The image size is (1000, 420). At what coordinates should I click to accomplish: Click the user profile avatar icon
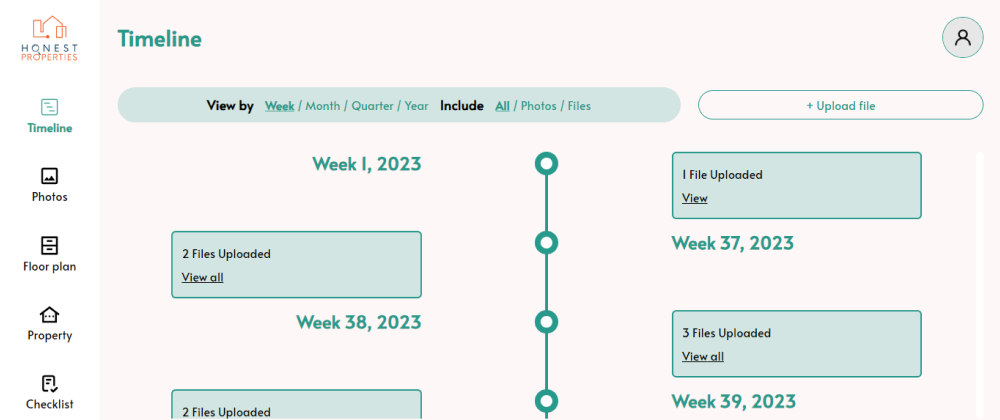coord(962,38)
